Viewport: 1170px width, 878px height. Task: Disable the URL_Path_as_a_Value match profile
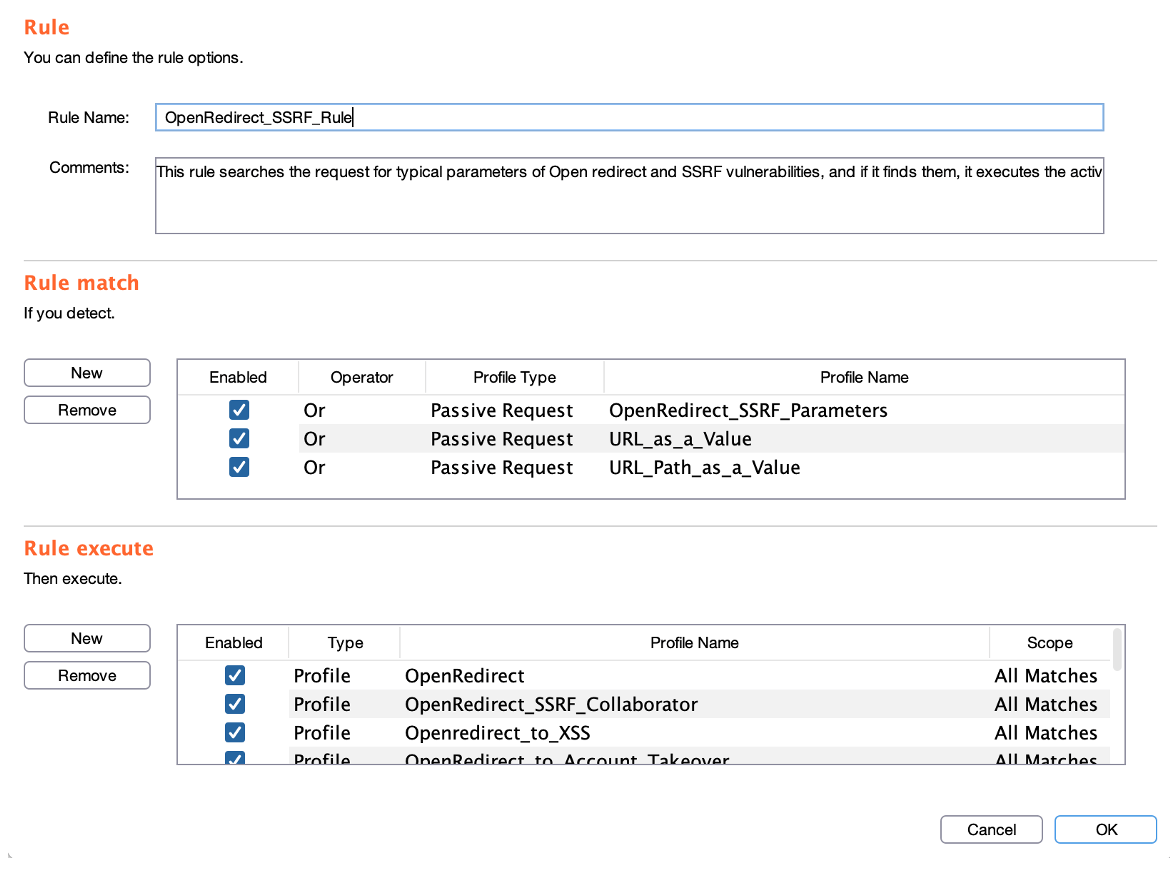pos(238,467)
